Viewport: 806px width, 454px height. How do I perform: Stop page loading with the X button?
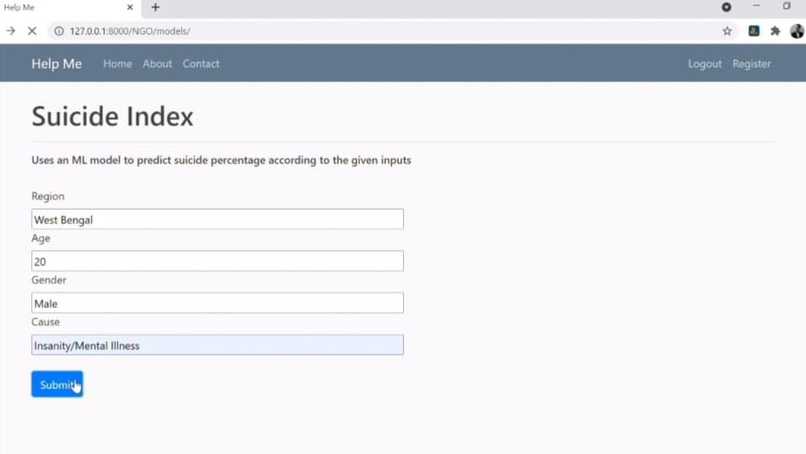click(32, 31)
